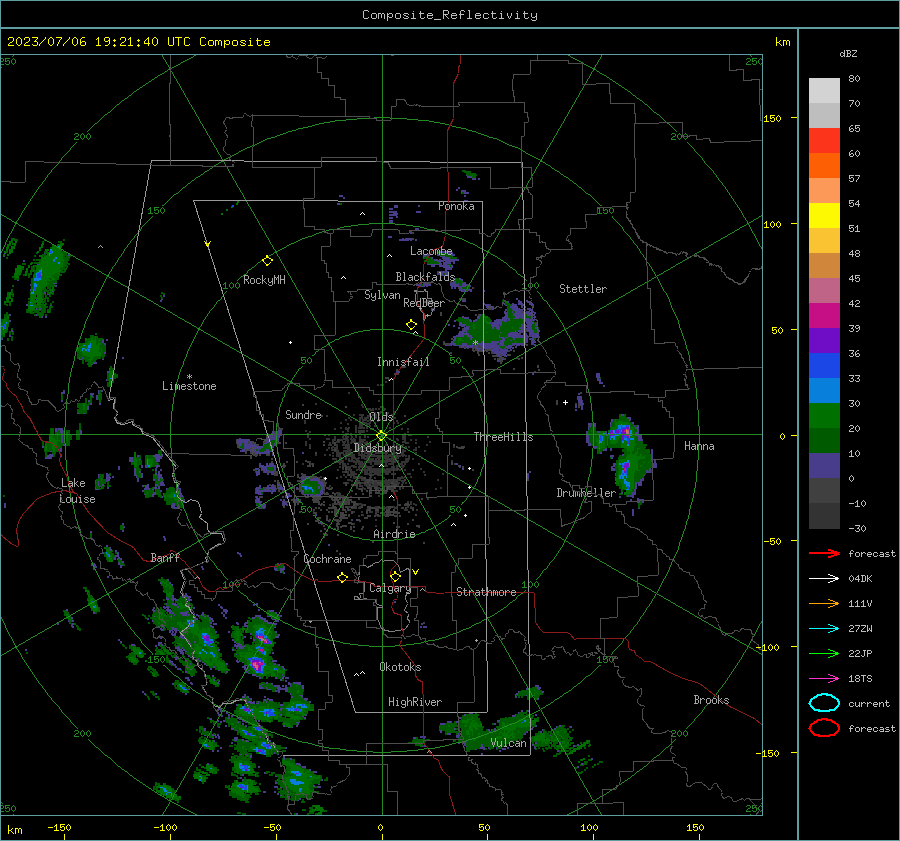
Task: Click the magenta 18TS arrow in legend
Action: [824, 679]
